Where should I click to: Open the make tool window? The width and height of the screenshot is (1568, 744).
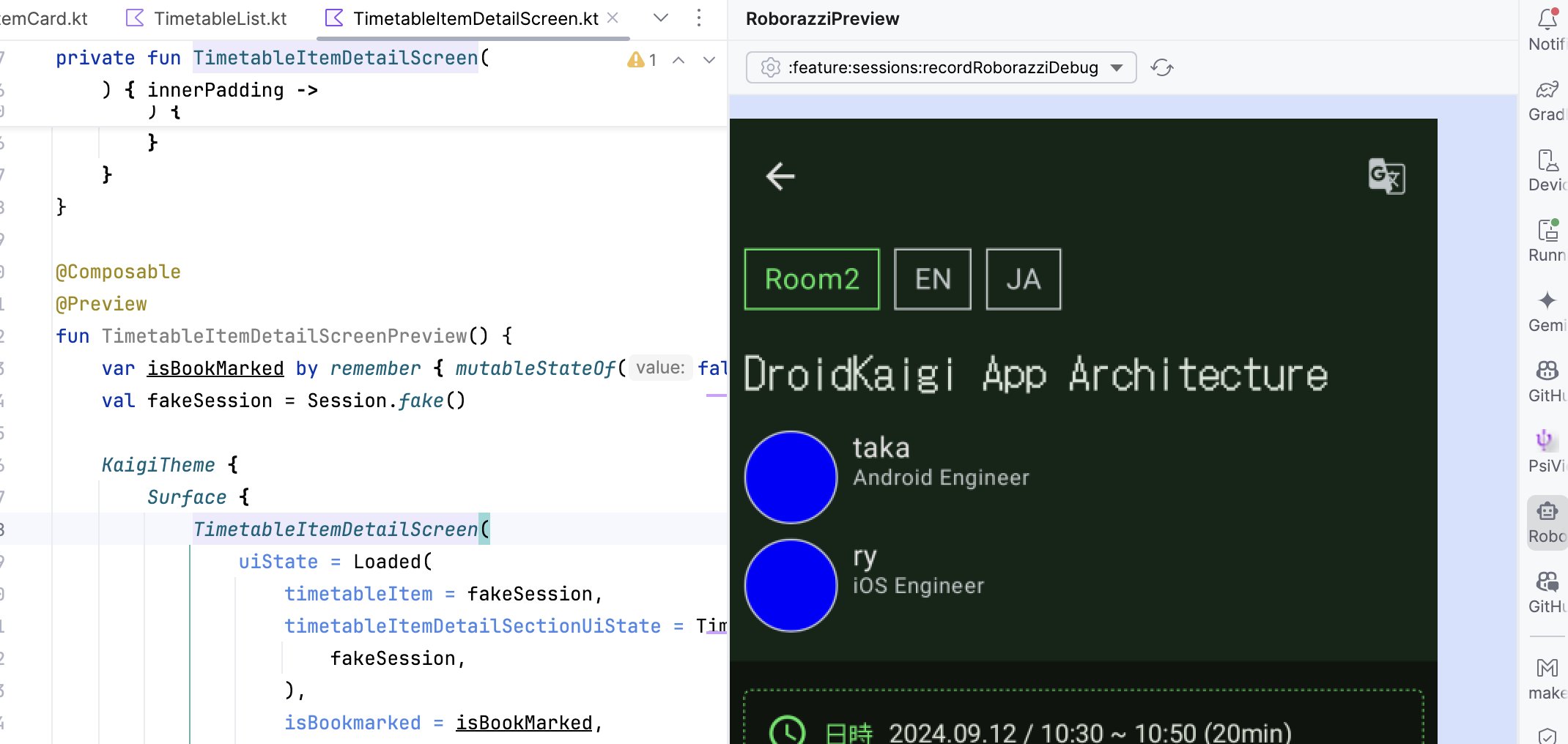[1547, 678]
